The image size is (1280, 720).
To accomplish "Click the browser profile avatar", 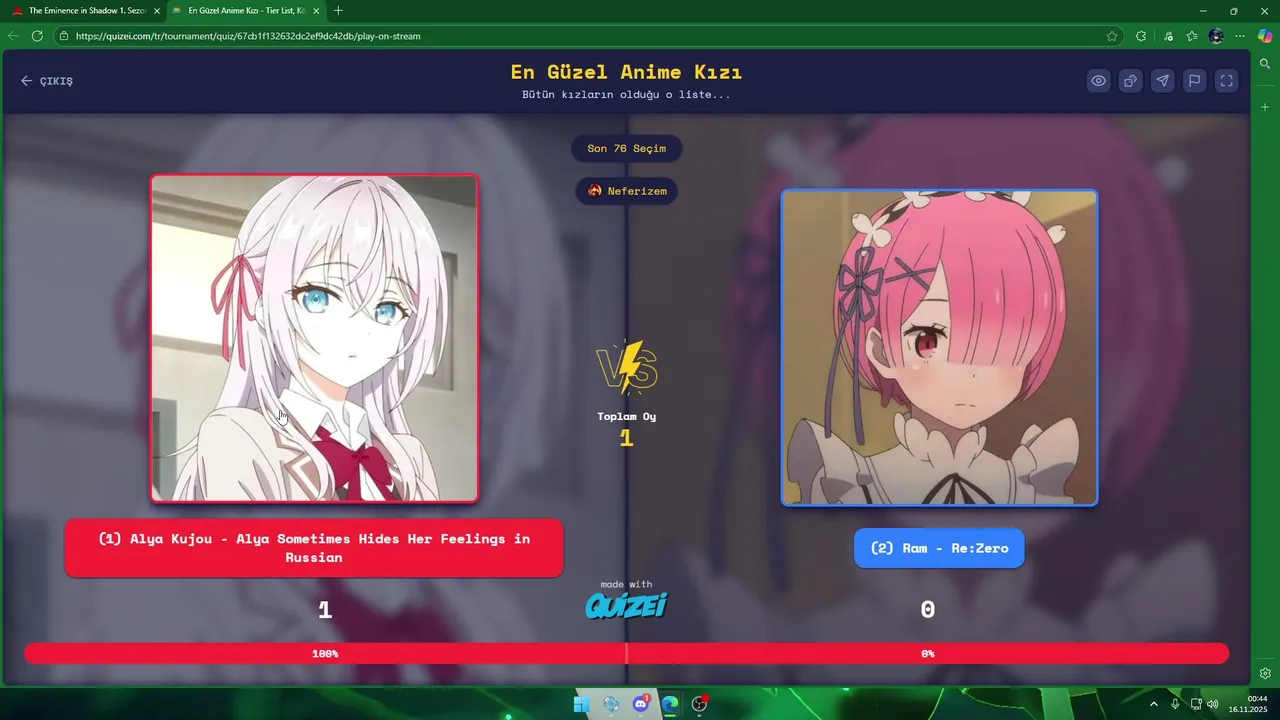I will tap(1216, 36).
